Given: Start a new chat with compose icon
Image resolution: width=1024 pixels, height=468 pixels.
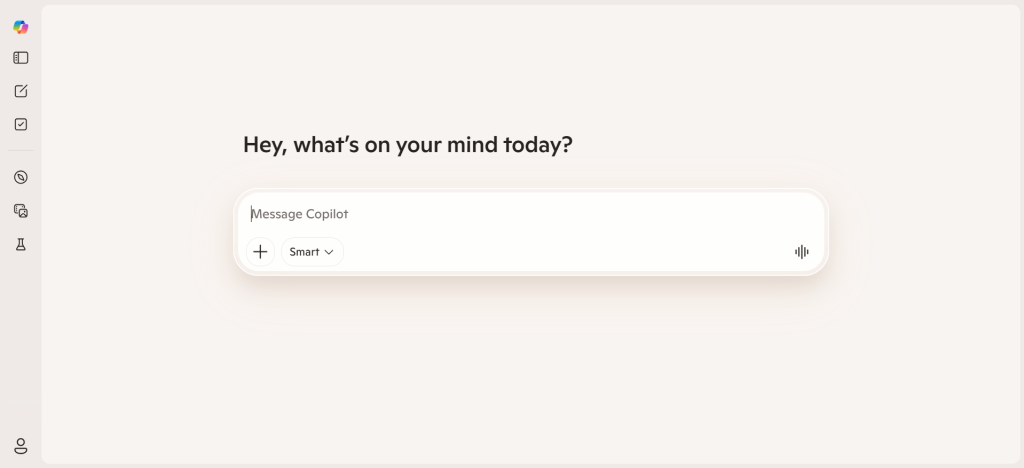Looking at the screenshot, I should point(20,91).
